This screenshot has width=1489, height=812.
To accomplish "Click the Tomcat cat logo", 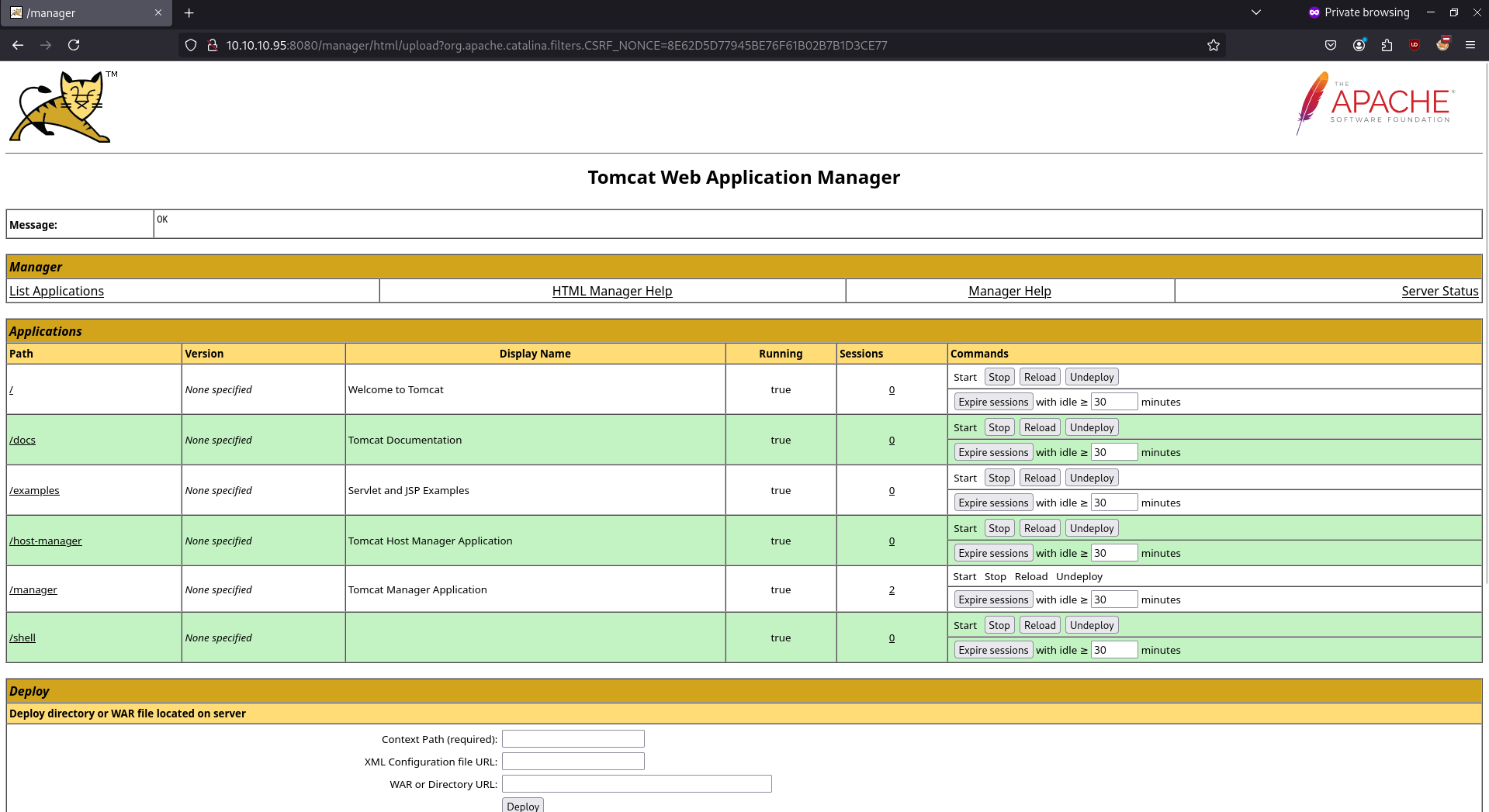I will (x=62, y=106).
